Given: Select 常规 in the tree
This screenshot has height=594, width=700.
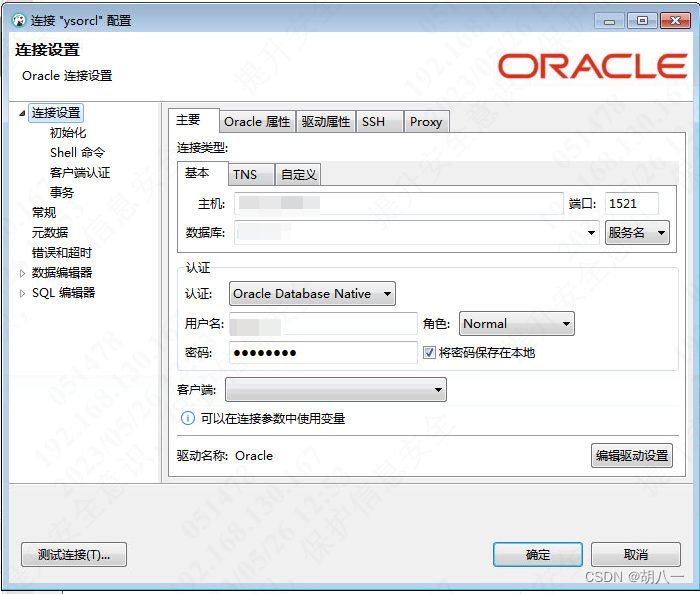Looking at the screenshot, I should pyautogui.click(x=44, y=212).
